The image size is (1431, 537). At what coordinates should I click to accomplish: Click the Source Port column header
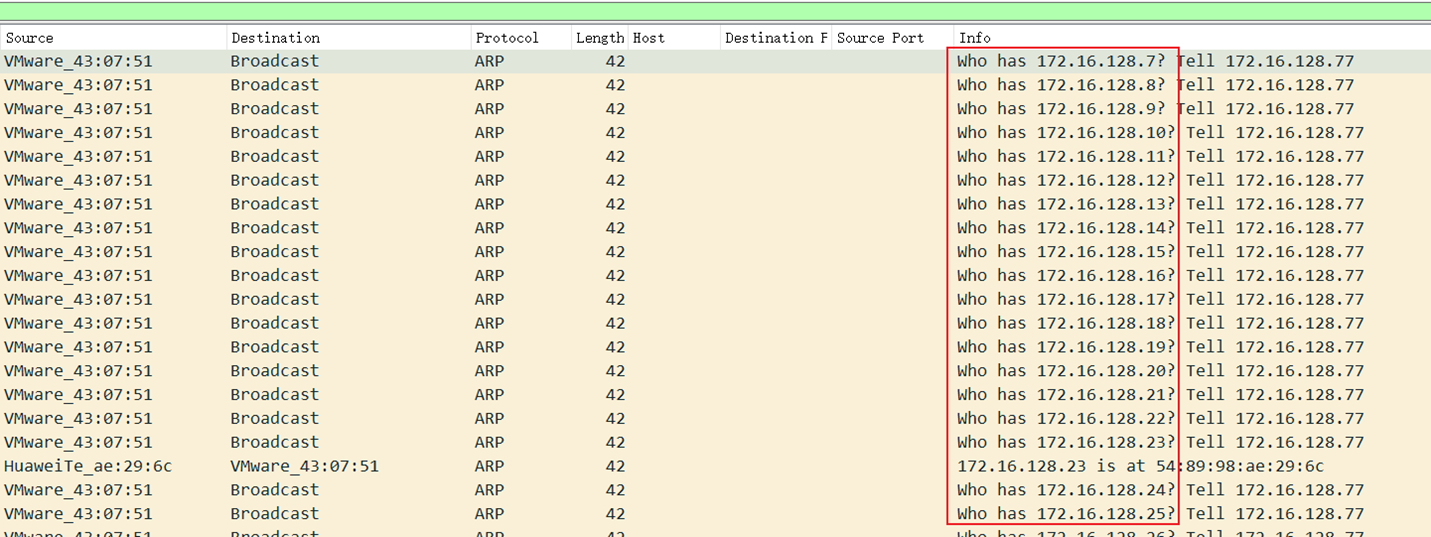(880, 38)
